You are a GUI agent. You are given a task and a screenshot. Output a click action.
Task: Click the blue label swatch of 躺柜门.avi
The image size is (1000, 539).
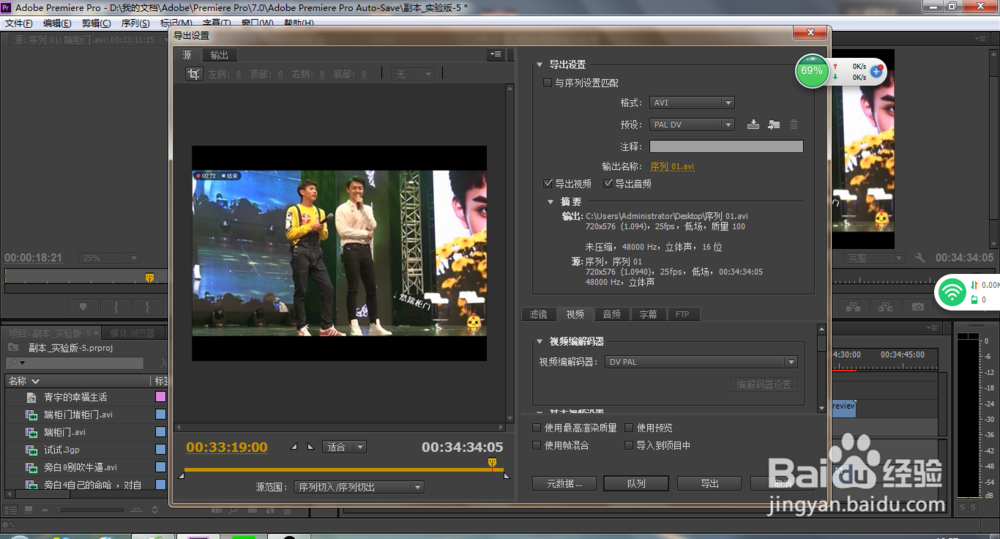click(161, 432)
